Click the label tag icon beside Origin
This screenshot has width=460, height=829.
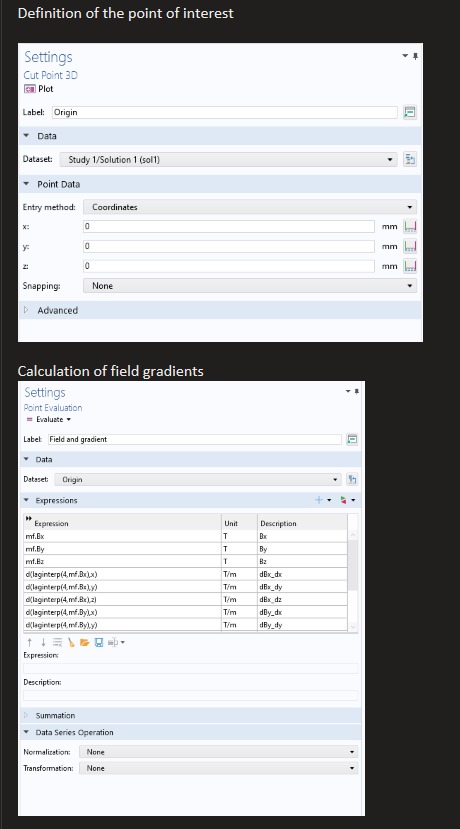(410, 112)
